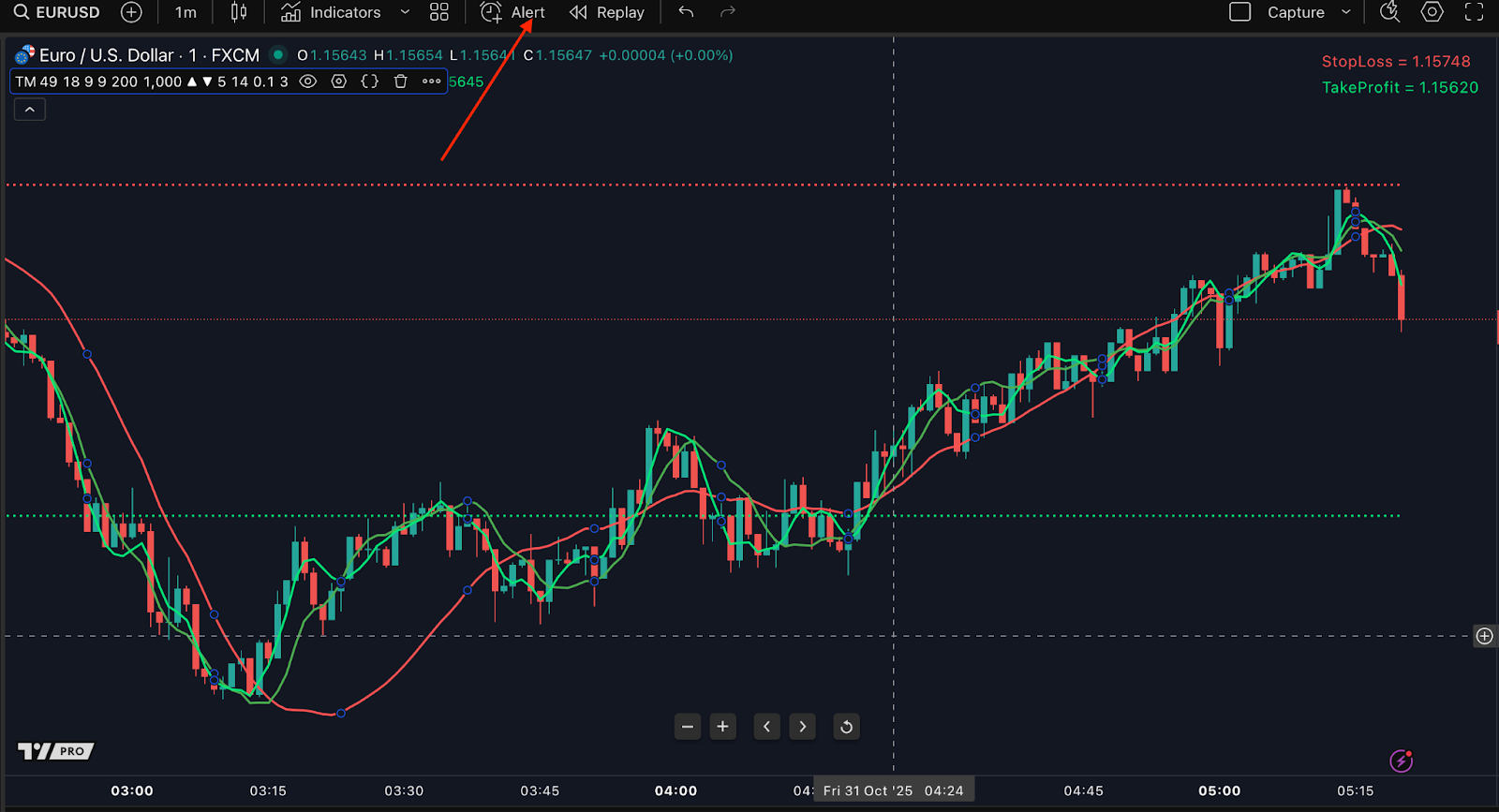Viewport: 1499px width, 812px height.
Task: Open TM indicator settings
Action: point(339,81)
